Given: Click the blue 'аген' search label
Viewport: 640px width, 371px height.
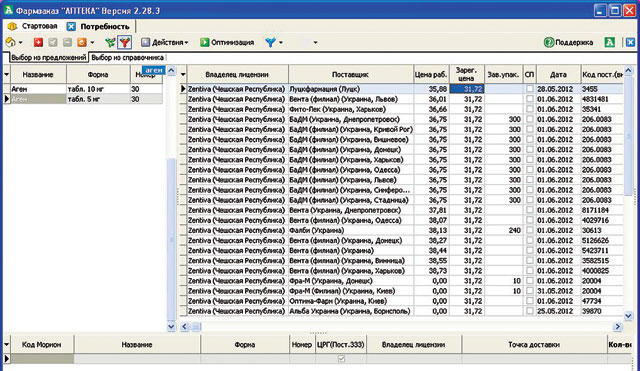Looking at the screenshot, I should pyautogui.click(x=154, y=70).
